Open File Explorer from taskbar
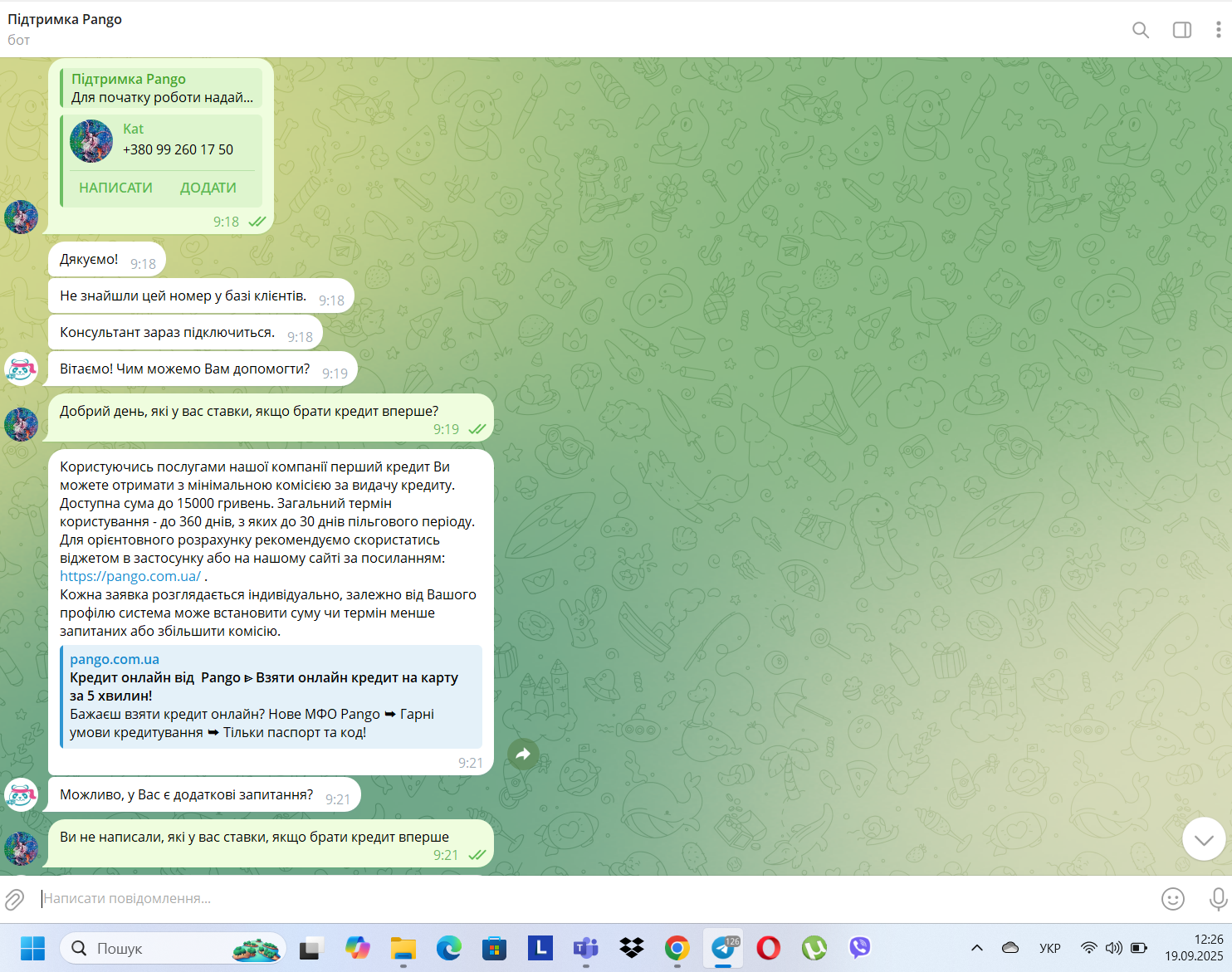This screenshot has width=1232, height=972. (403, 948)
